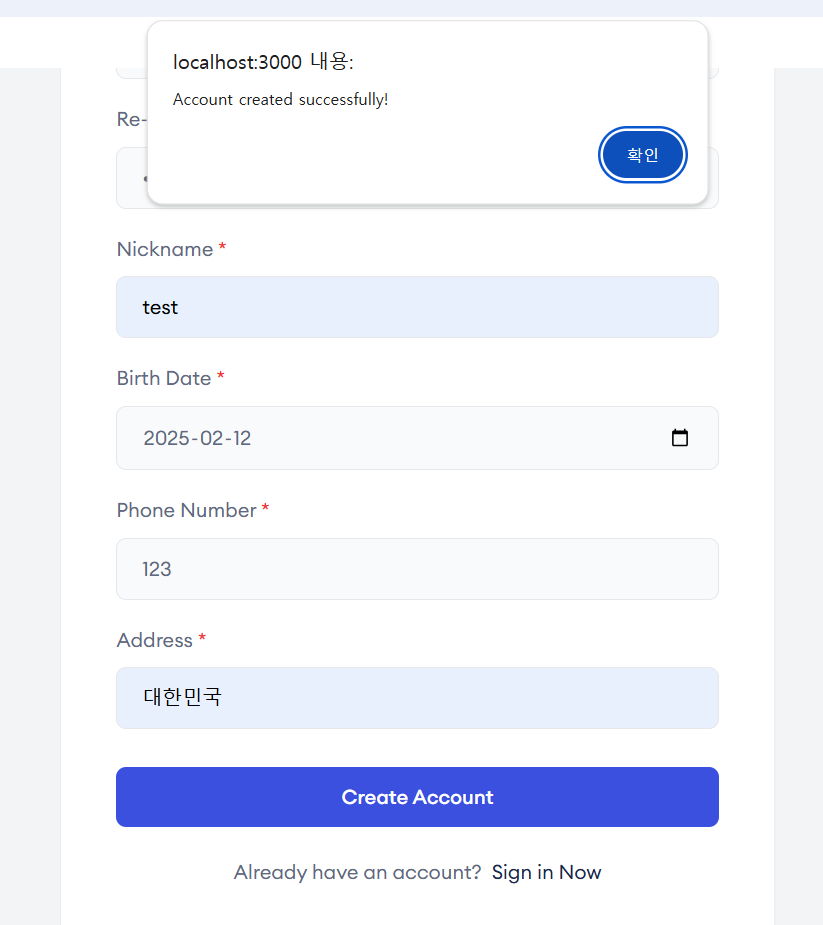Click into the Phone Number field showing 123
823x925 pixels.
(417, 569)
